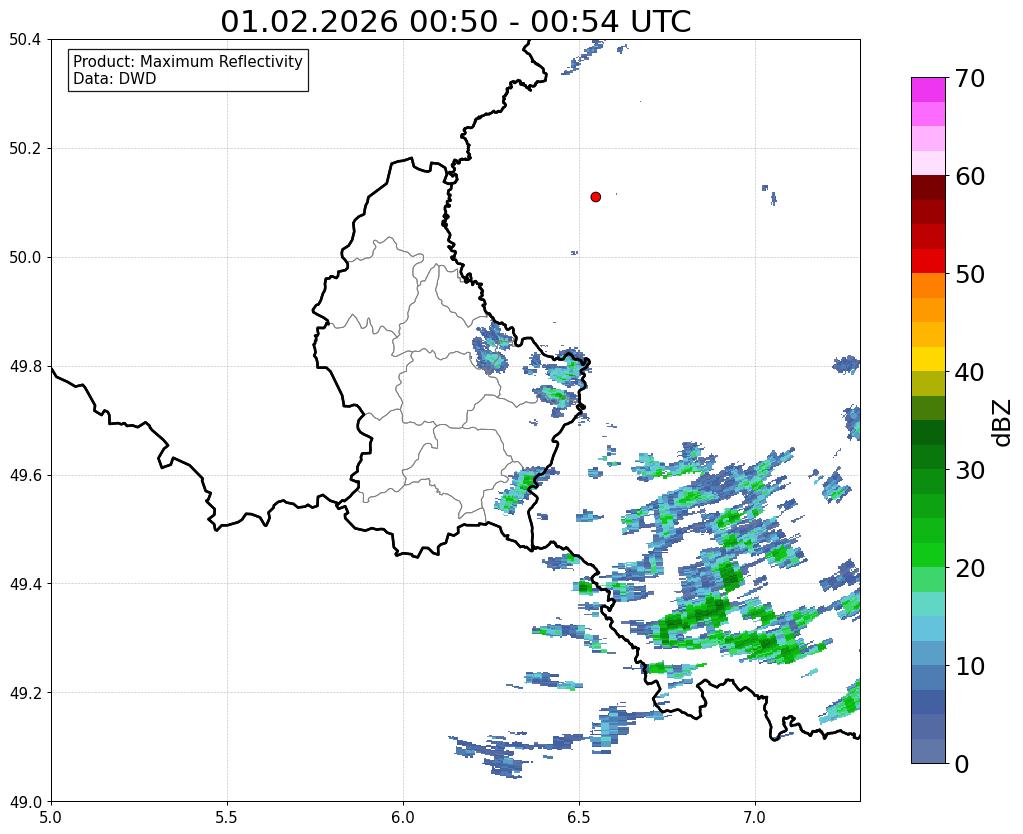Click the 'Data: DWD' text
Screen dimensions: 1023x834
tap(114, 79)
